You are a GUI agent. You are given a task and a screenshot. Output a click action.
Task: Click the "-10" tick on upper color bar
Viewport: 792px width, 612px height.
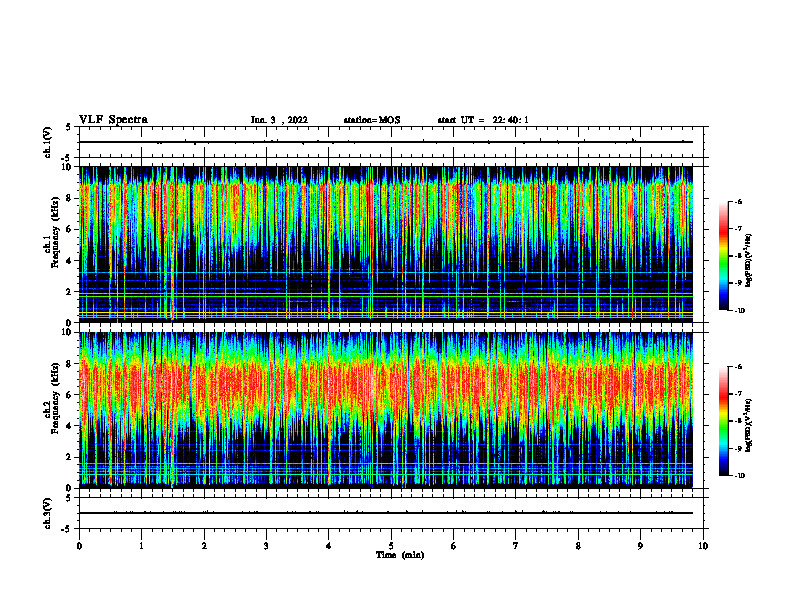click(x=740, y=311)
